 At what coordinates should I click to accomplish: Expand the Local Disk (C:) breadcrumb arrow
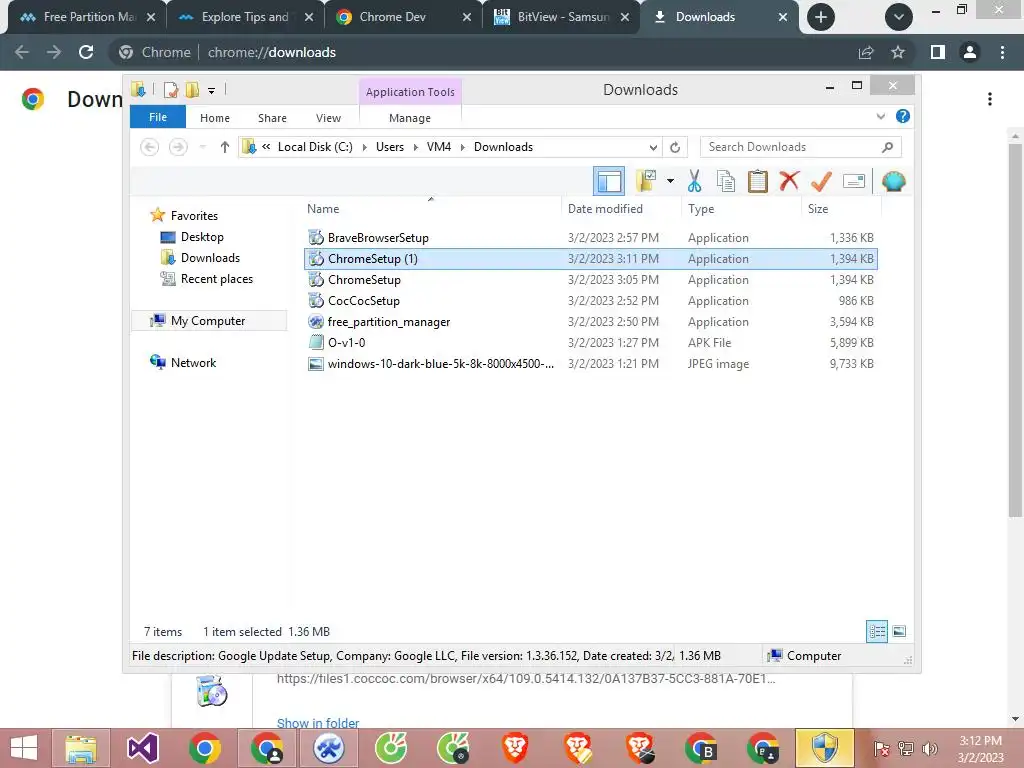click(x=364, y=148)
